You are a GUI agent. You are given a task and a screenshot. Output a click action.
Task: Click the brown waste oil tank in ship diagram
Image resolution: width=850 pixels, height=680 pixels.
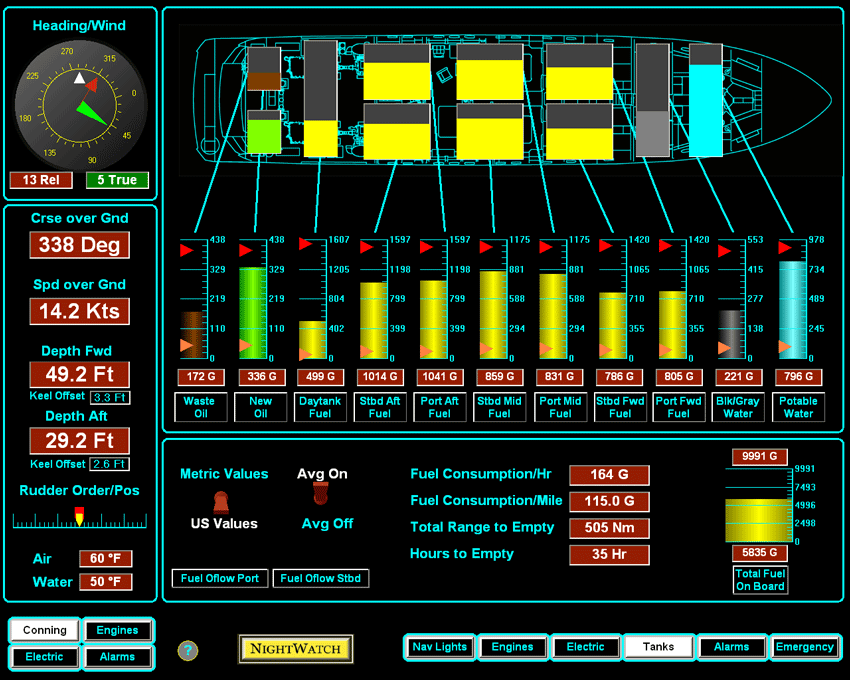pyautogui.click(x=264, y=82)
